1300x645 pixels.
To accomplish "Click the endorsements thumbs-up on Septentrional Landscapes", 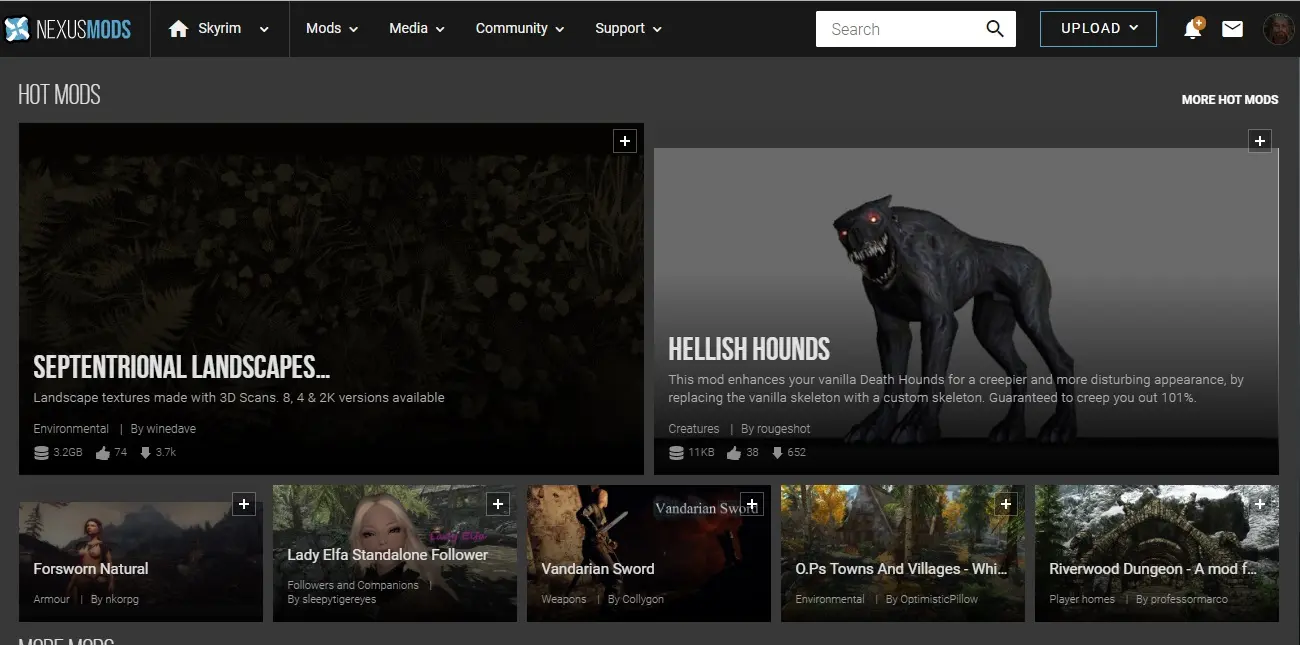I will click(x=102, y=453).
